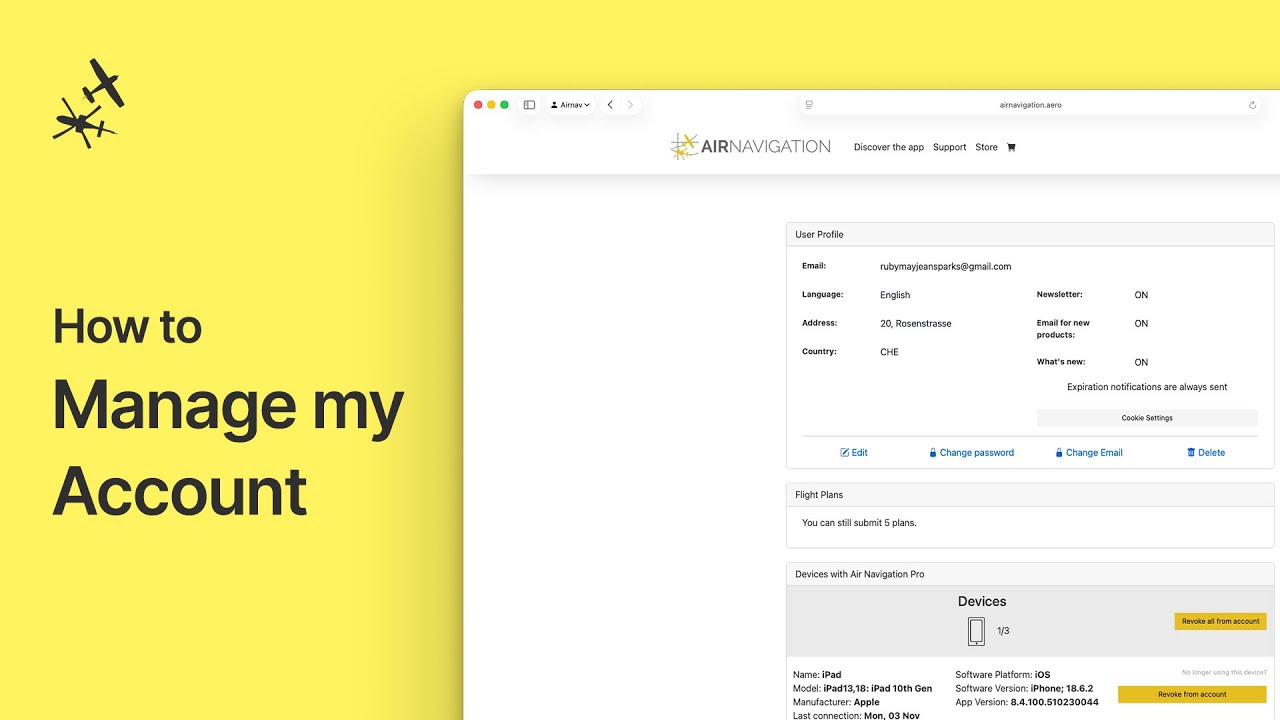This screenshot has height=720, width=1280.
Task: Click the Email for new products ON value
Action: click(x=1141, y=324)
